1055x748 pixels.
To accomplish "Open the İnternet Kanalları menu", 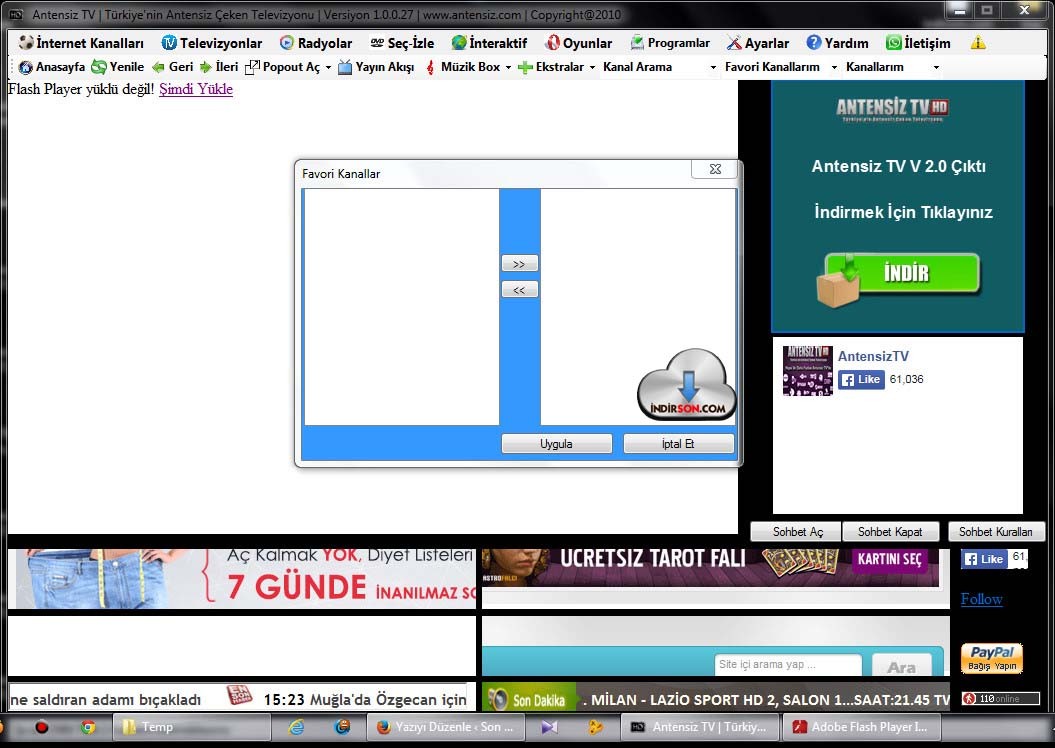I will coord(81,43).
